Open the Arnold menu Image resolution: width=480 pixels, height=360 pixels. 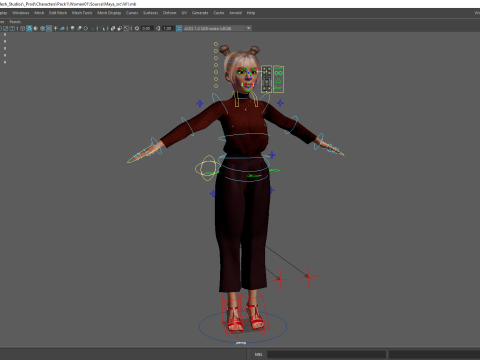(235, 13)
